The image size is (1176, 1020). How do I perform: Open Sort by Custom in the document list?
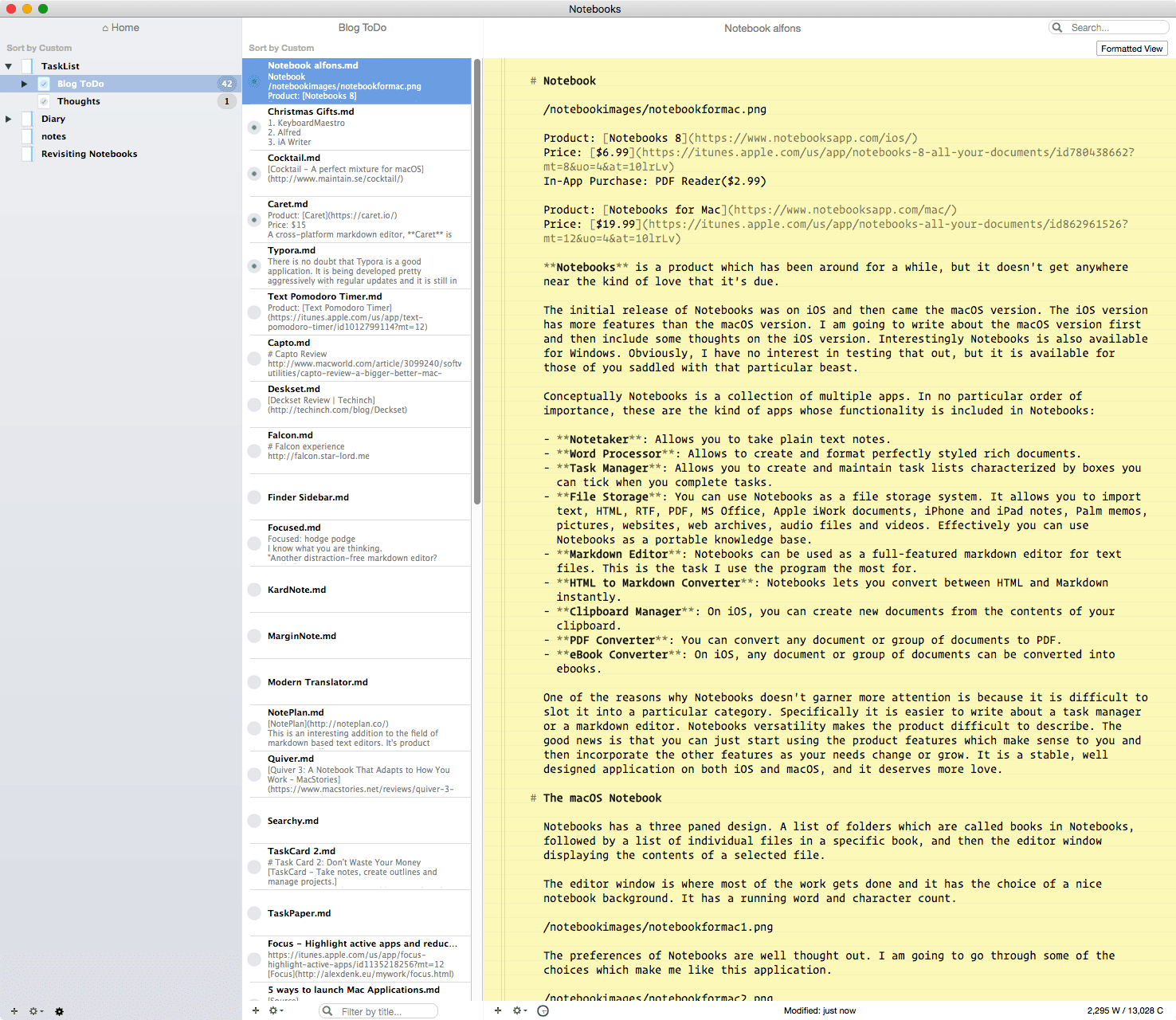pyautogui.click(x=281, y=48)
